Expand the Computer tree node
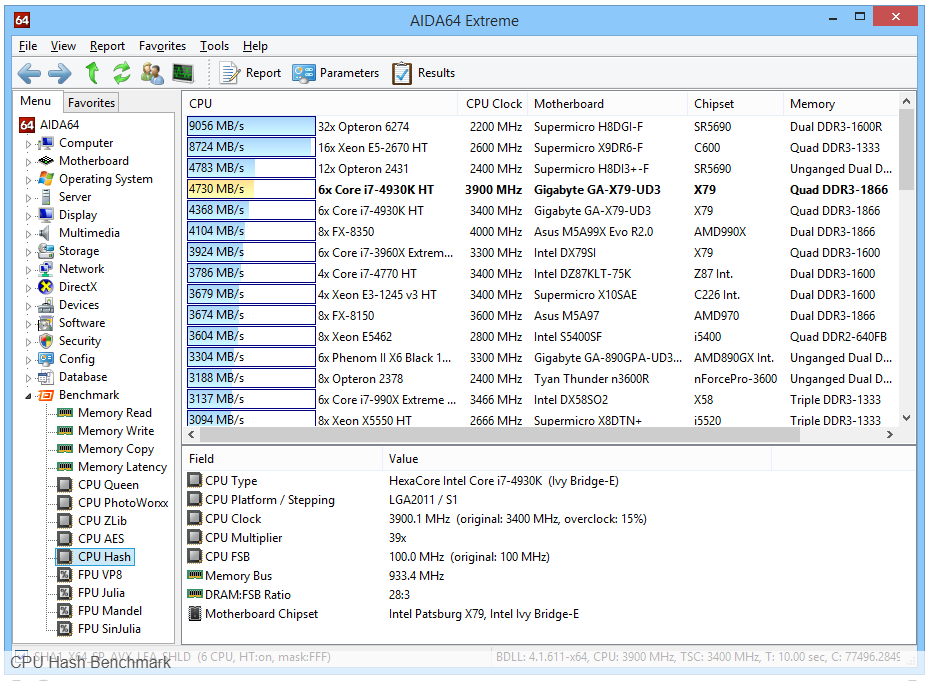 28,144
